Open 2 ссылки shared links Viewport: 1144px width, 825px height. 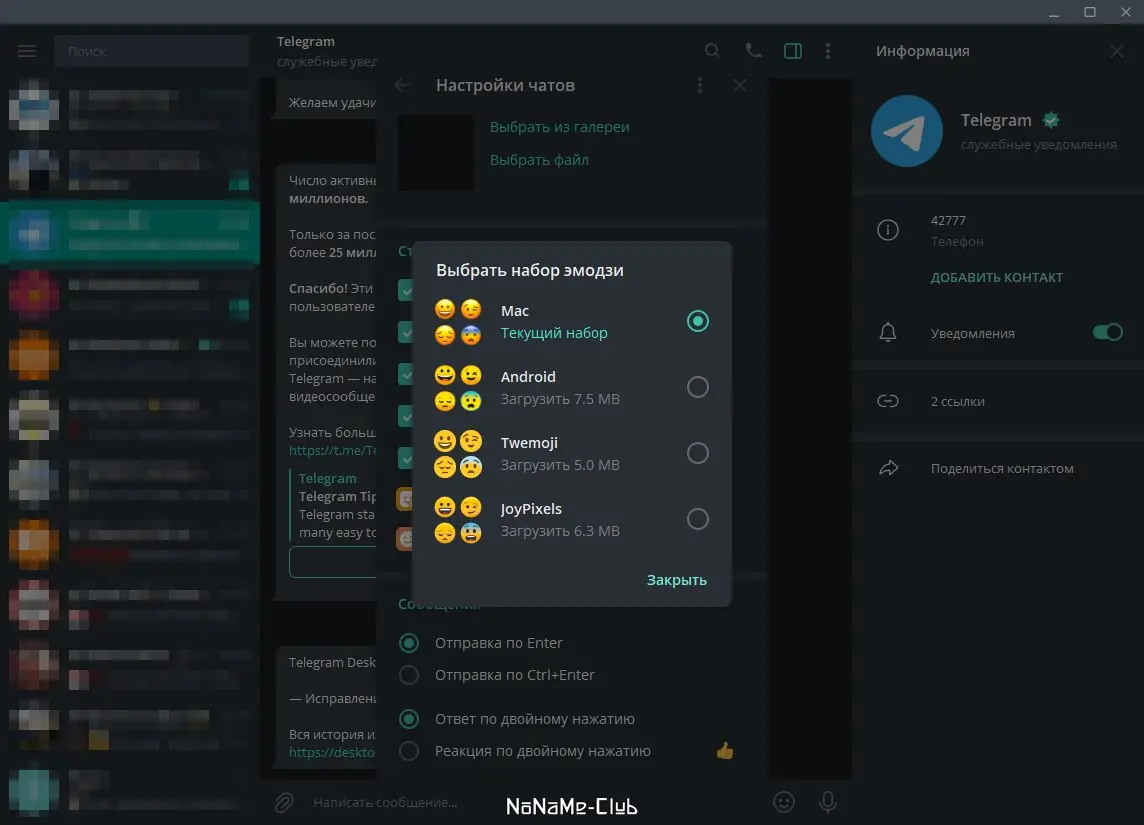(x=957, y=401)
